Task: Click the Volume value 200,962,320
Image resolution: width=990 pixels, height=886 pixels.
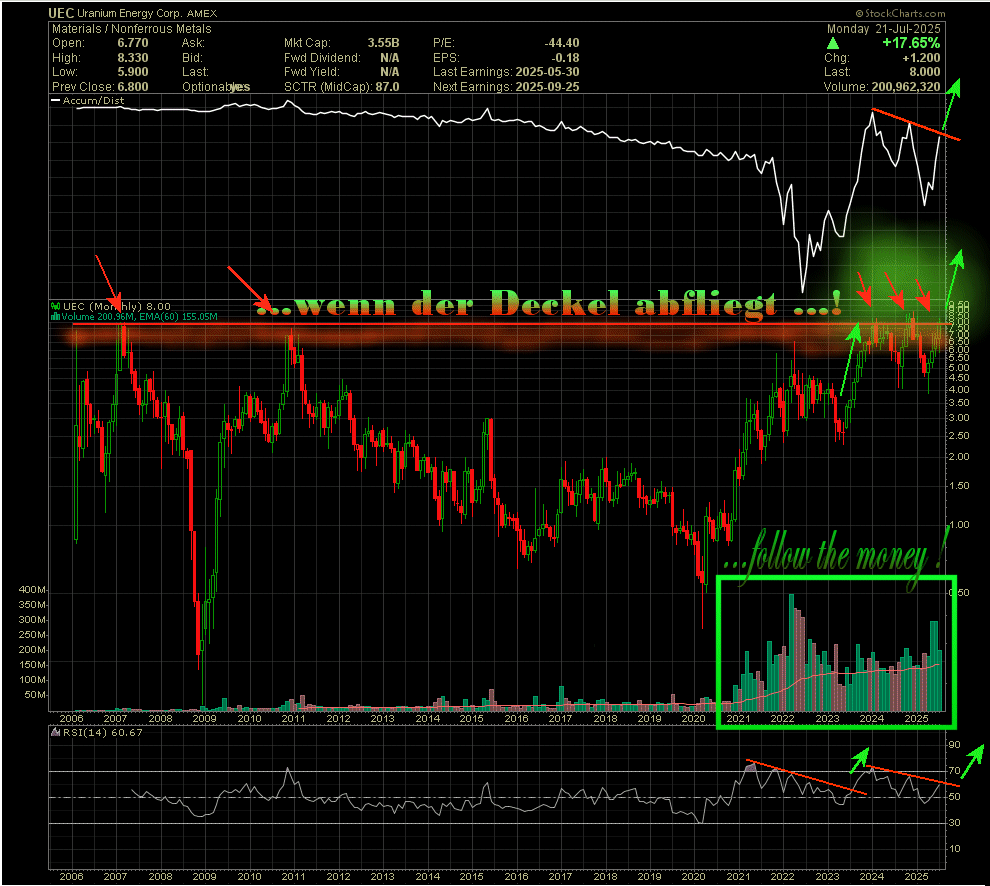Action: [905, 87]
